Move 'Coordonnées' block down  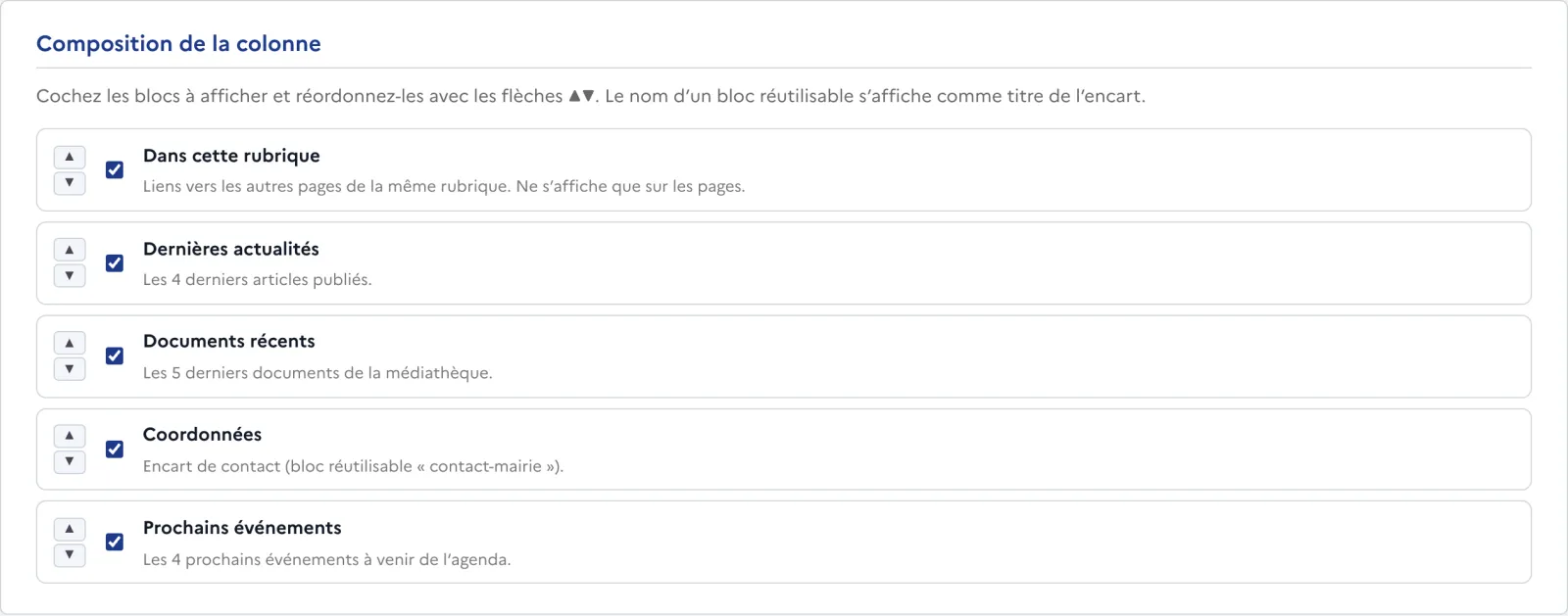click(x=70, y=461)
